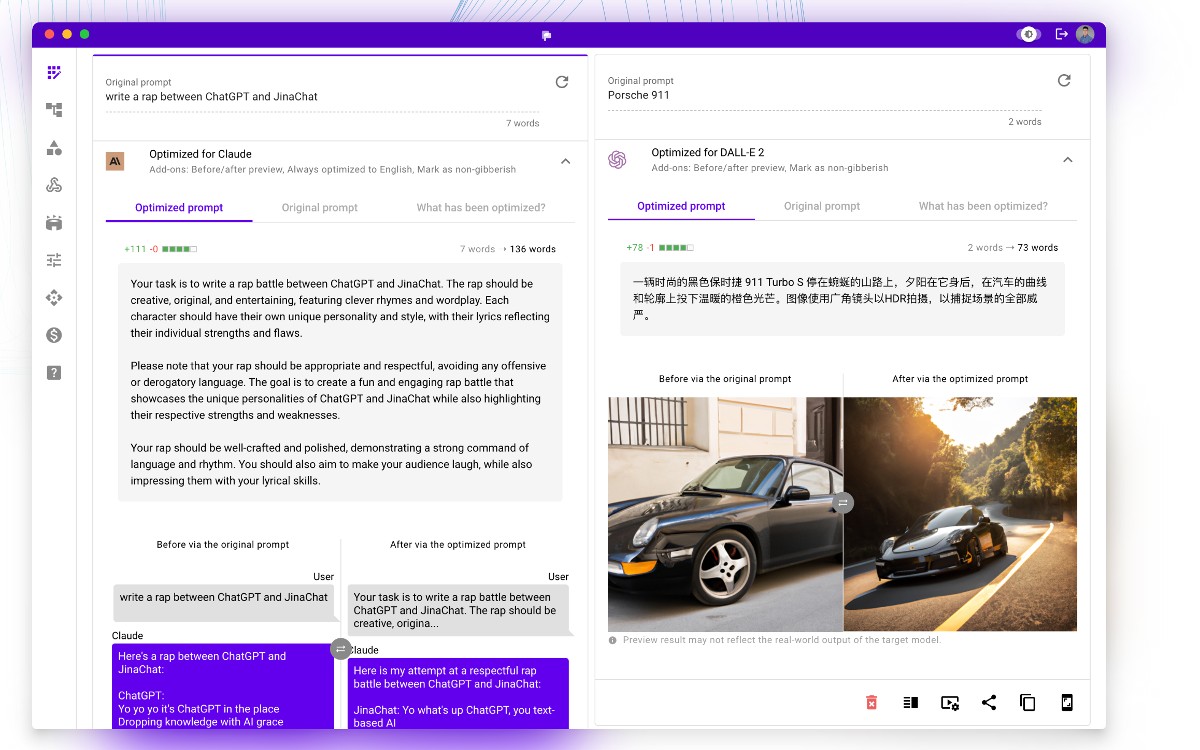Delete the DALL-E prompt using the red trash icon
Image resolution: width=1200 pixels, height=750 pixels.
(x=871, y=702)
